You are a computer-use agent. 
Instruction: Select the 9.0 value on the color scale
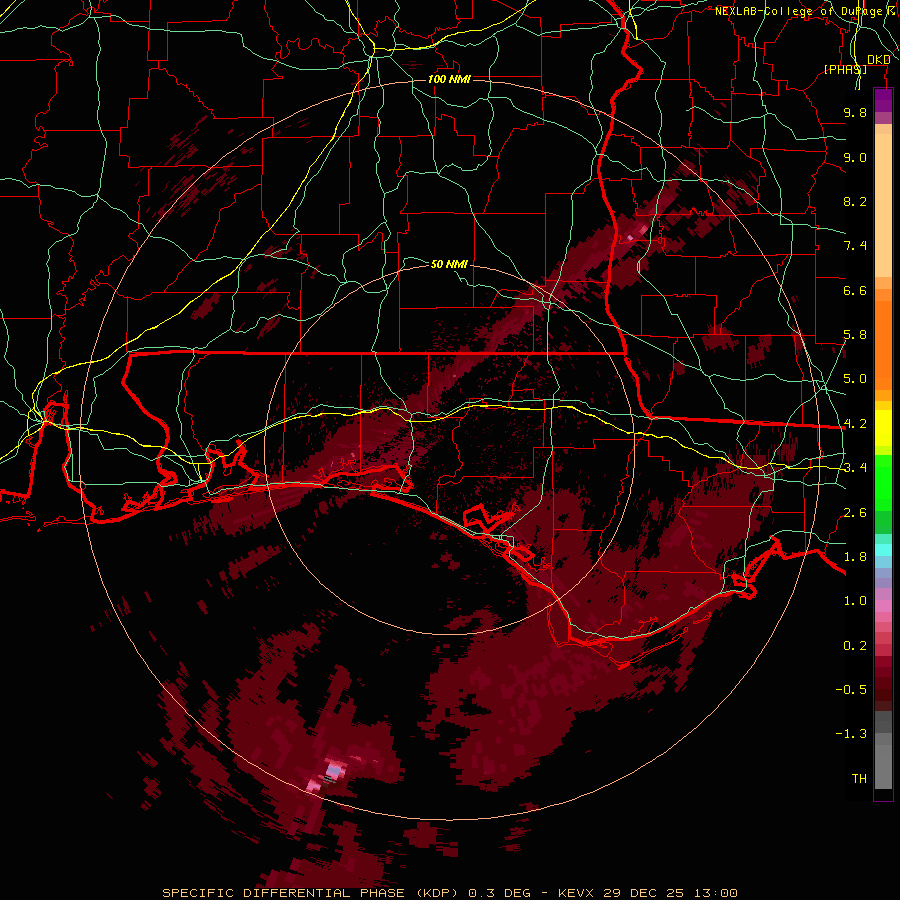855,157
